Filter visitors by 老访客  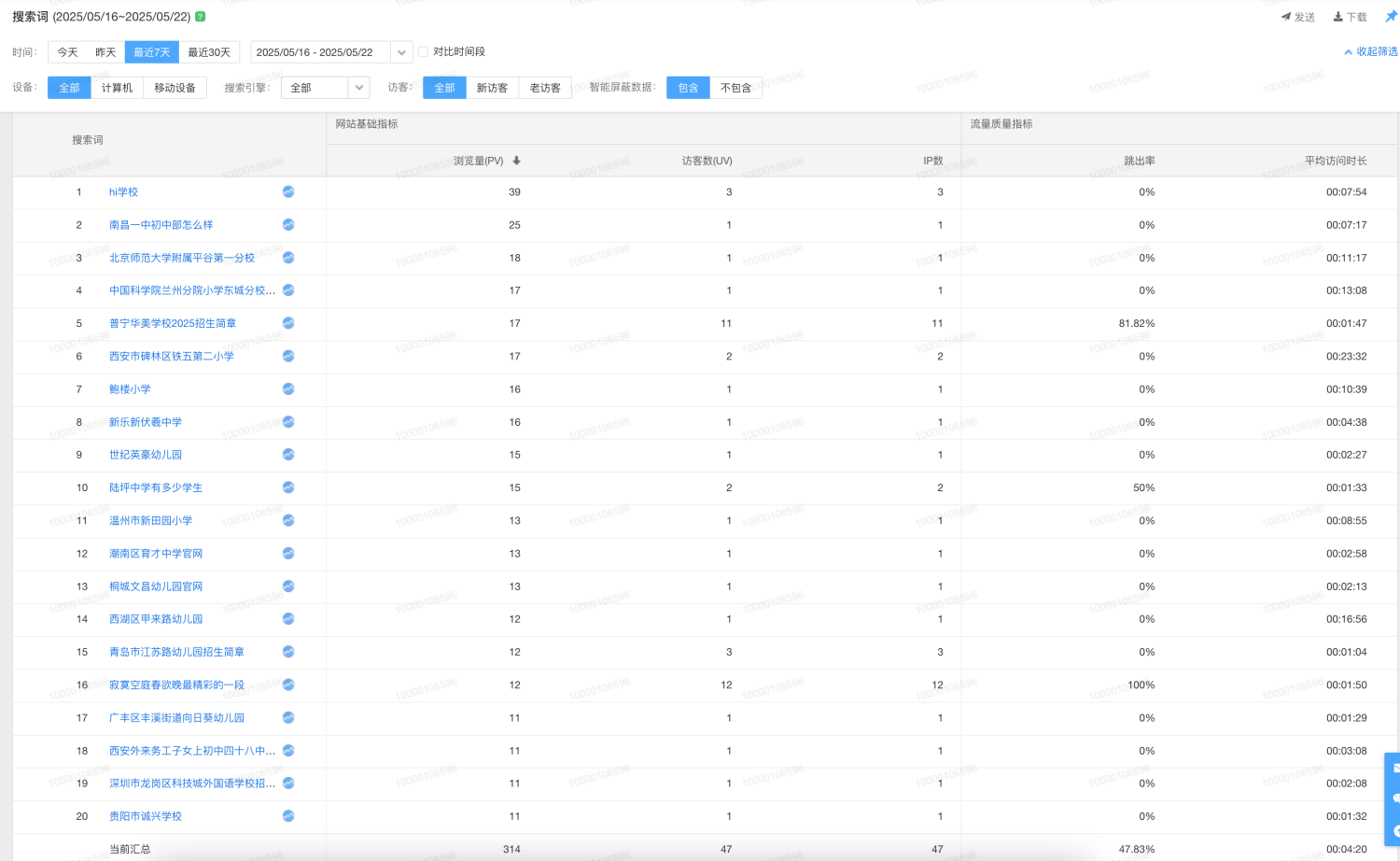545,88
